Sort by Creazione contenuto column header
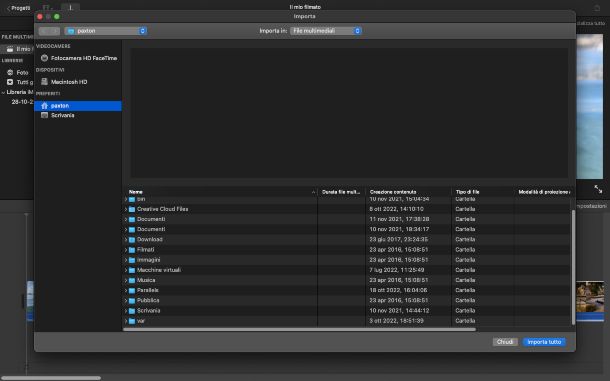610x381 pixels. [408, 192]
